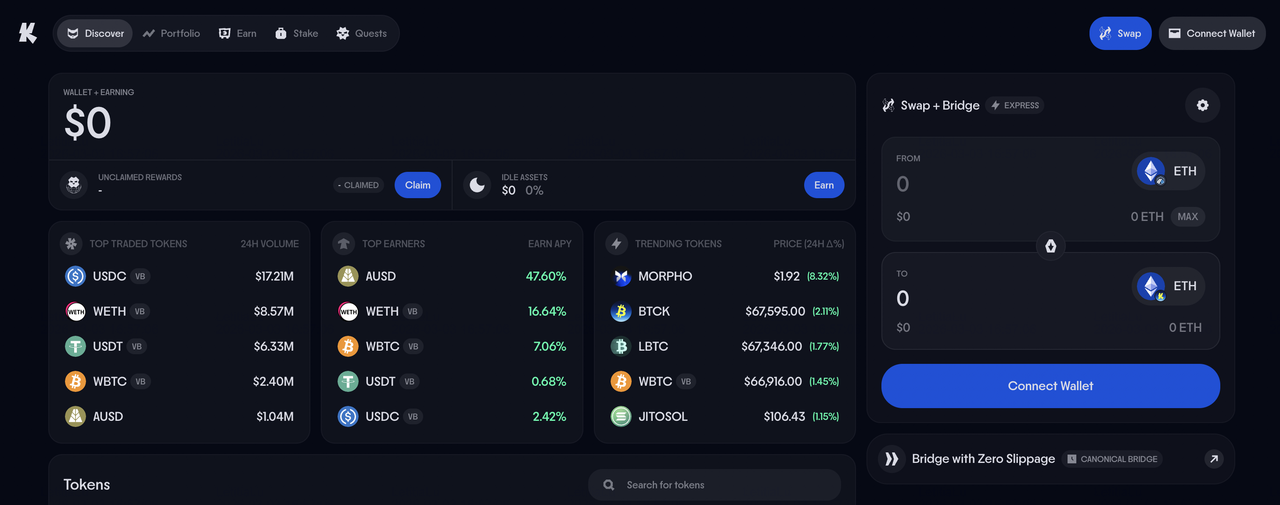Screen dimensions: 1280x505
Task: Open swap settings gear icon
Action: tap(1202, 105)
